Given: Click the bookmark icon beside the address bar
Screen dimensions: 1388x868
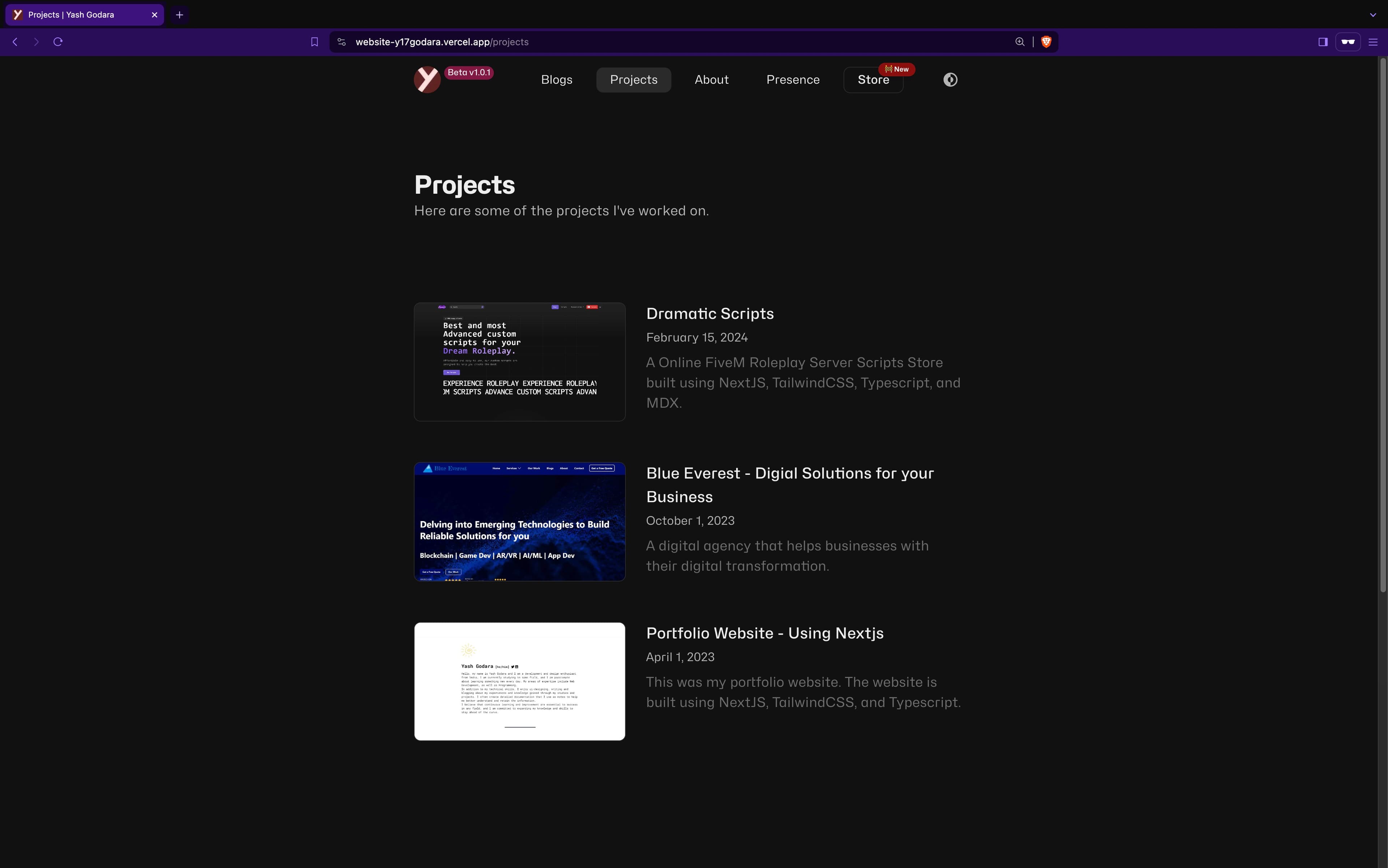Looking at the screenshot, I should pyautogui.click(x=314, y=42).
